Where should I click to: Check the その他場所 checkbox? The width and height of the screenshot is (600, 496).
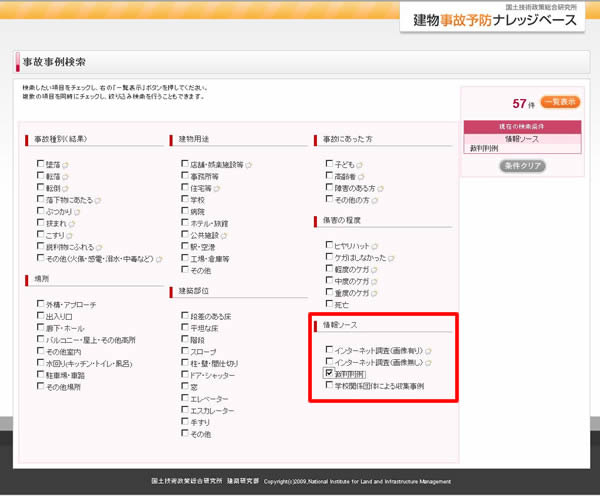(40, 386)
